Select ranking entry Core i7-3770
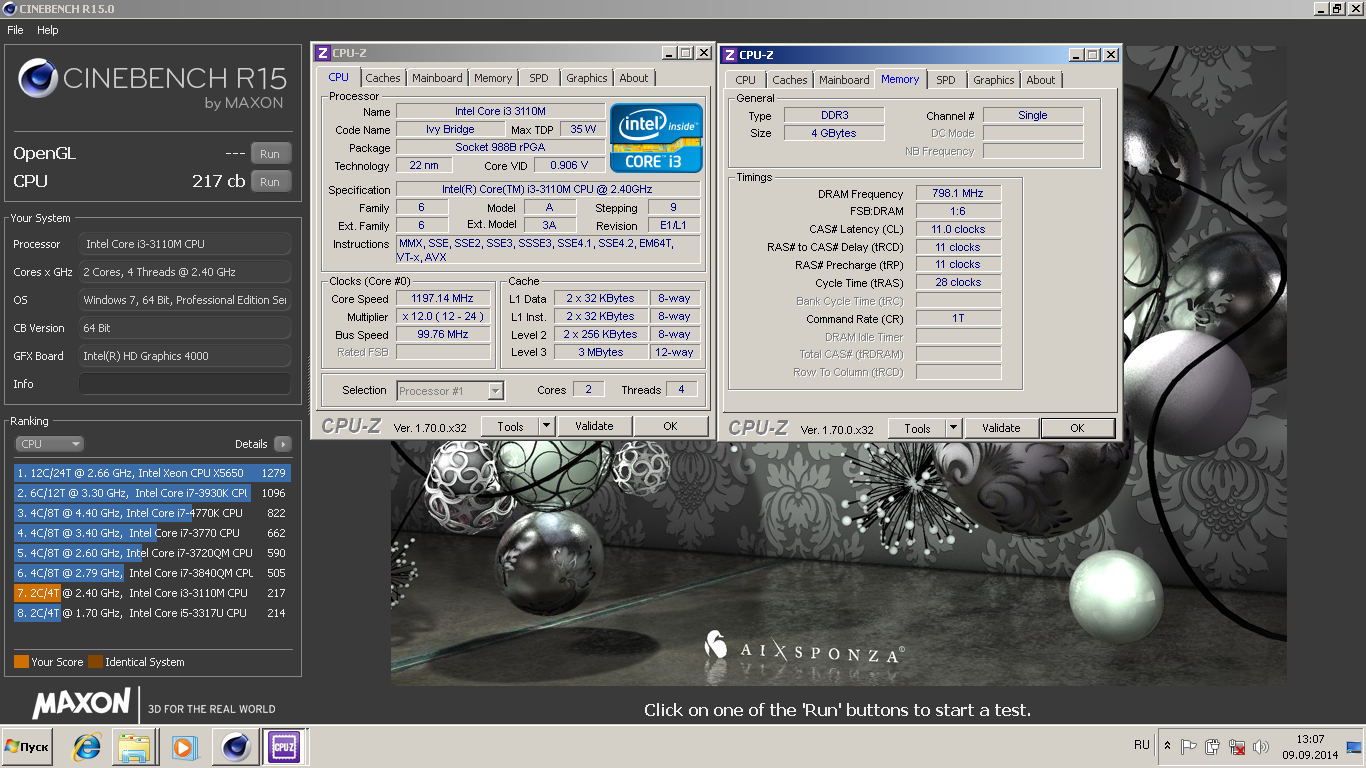Viewport: 1366px width, 768px height. [x=151, y=533]
